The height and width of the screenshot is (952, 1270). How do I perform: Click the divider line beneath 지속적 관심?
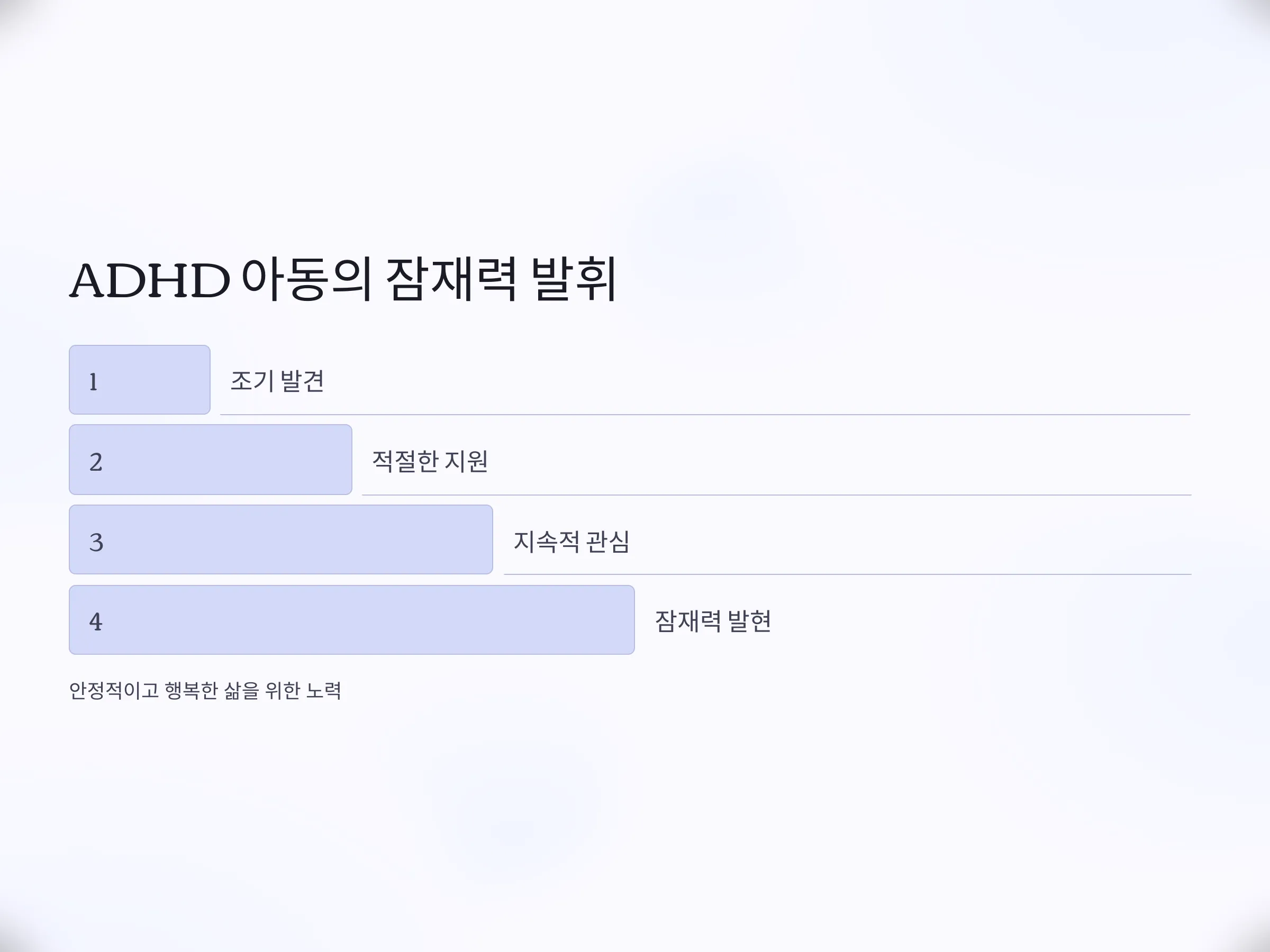click(x=847, y=574)
